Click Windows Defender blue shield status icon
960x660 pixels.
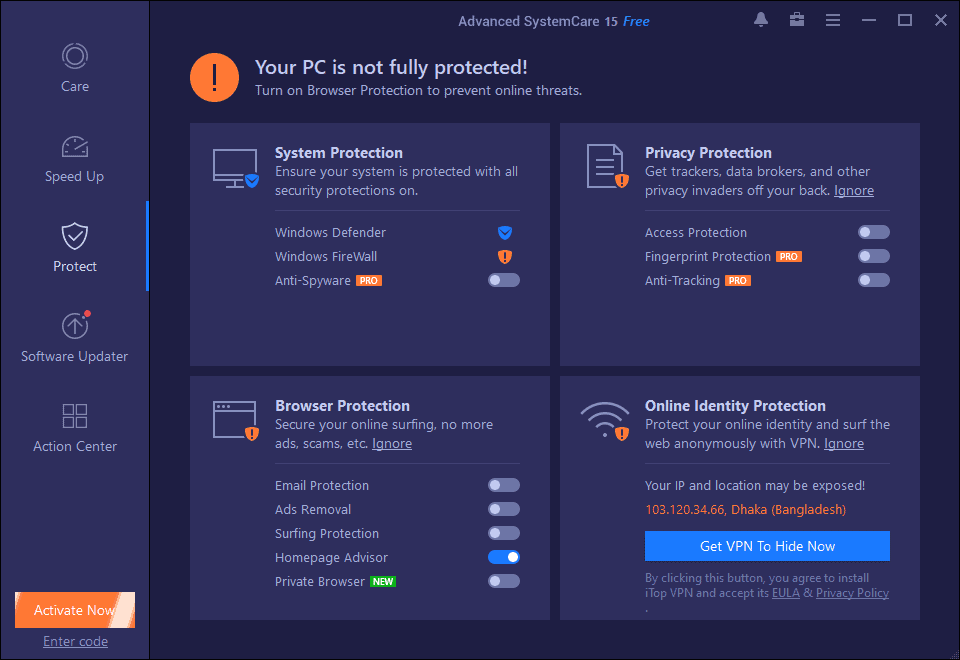click(504, 233)
